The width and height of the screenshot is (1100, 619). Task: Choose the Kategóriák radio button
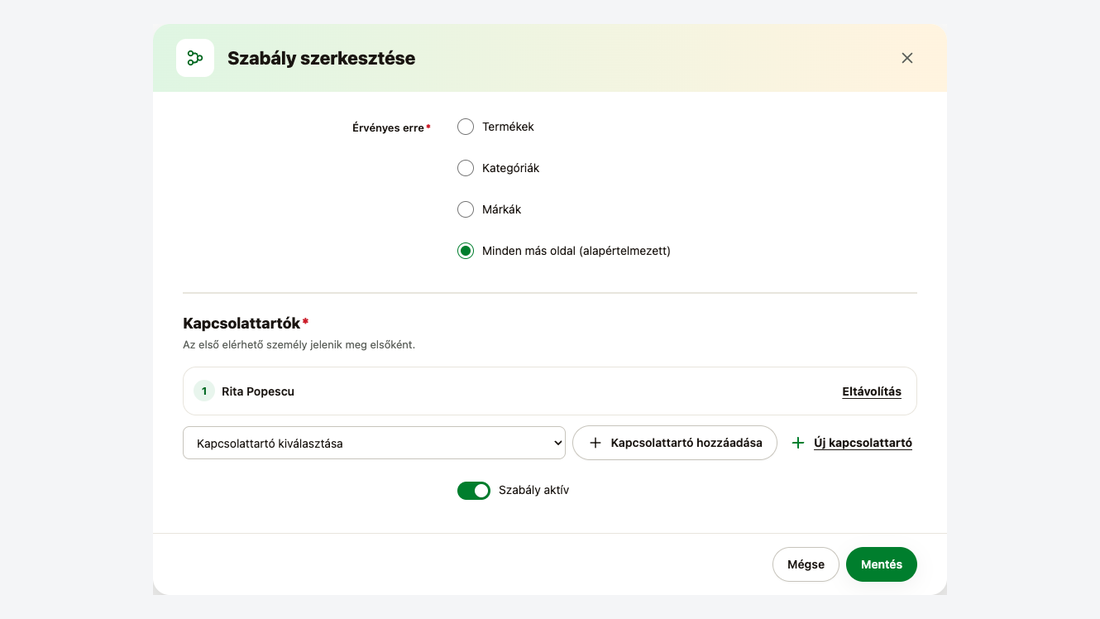[465, 168]
